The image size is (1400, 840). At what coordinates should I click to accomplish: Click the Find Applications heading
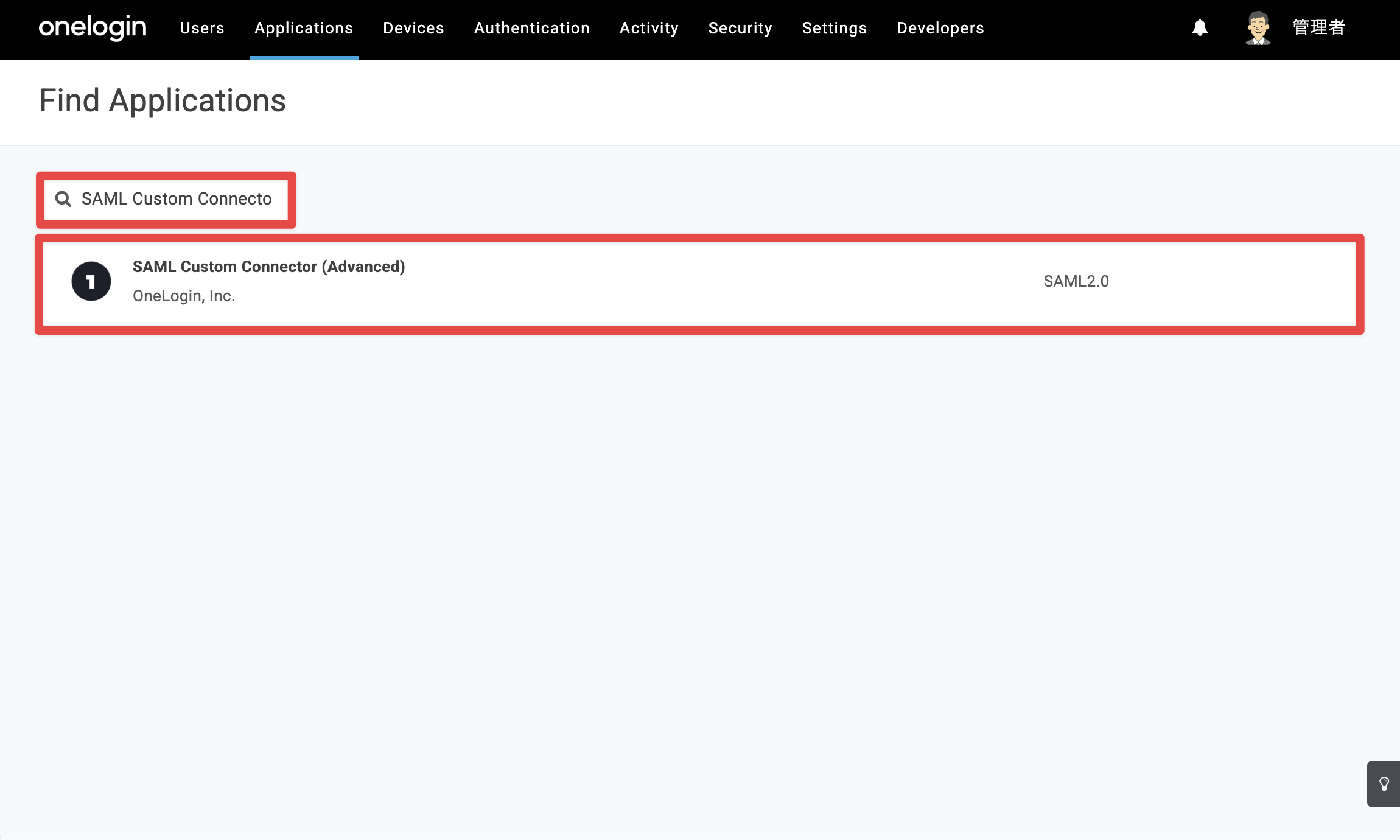point(163,101)
